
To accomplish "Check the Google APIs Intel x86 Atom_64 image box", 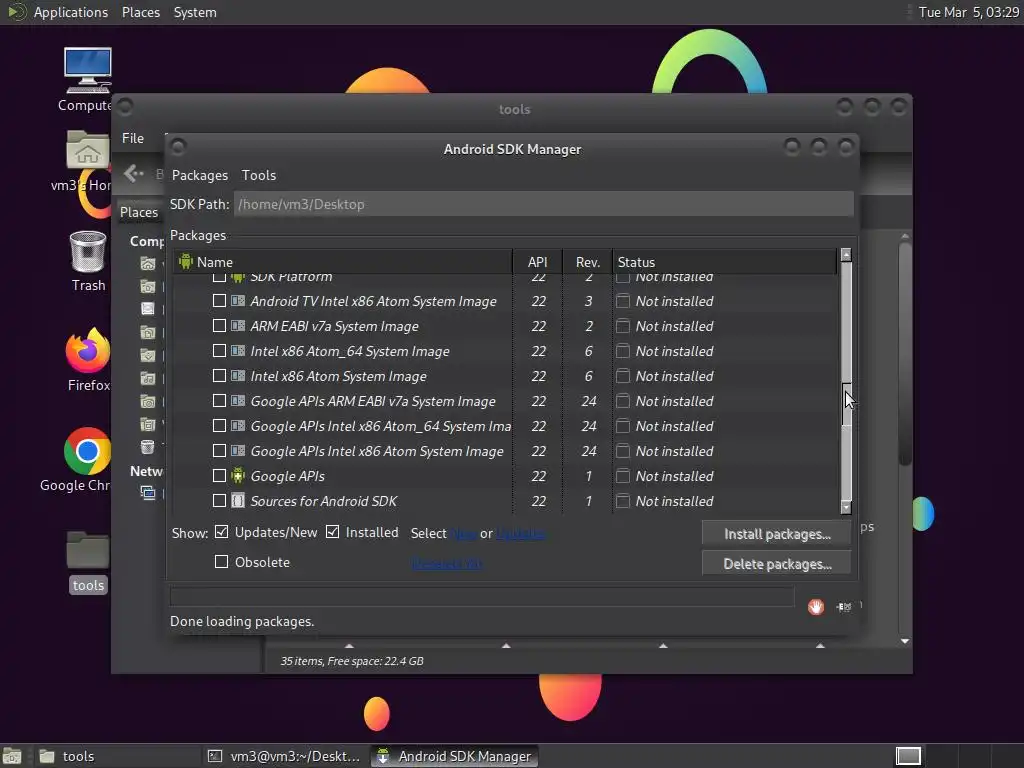I will click(219, 425).
